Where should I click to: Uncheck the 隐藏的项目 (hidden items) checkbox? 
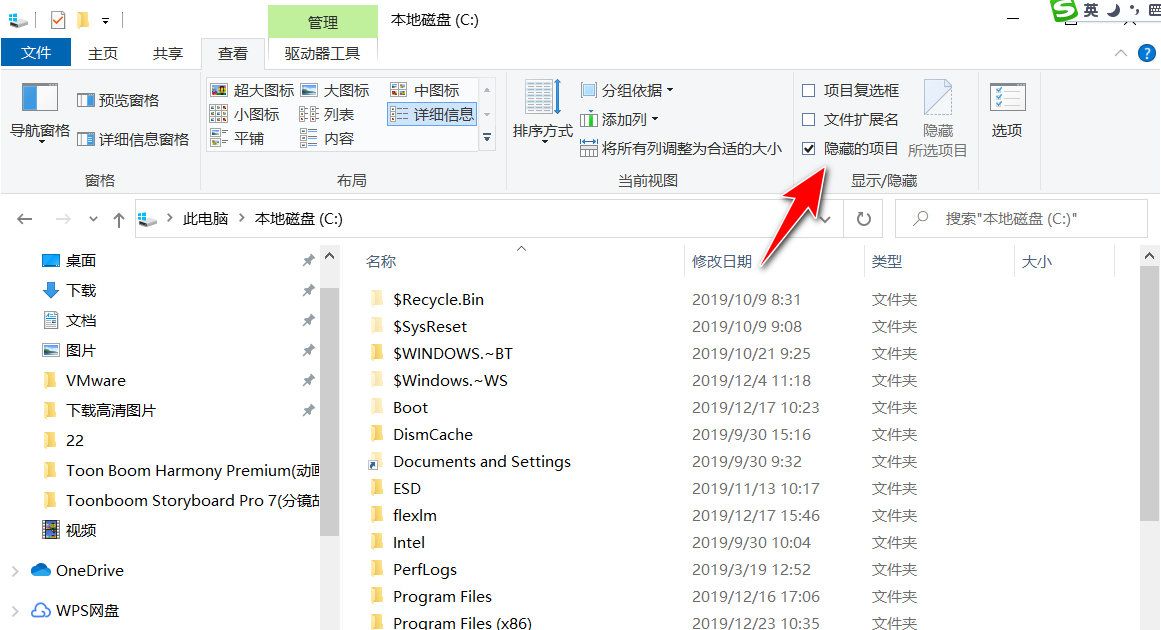[809, 150]
